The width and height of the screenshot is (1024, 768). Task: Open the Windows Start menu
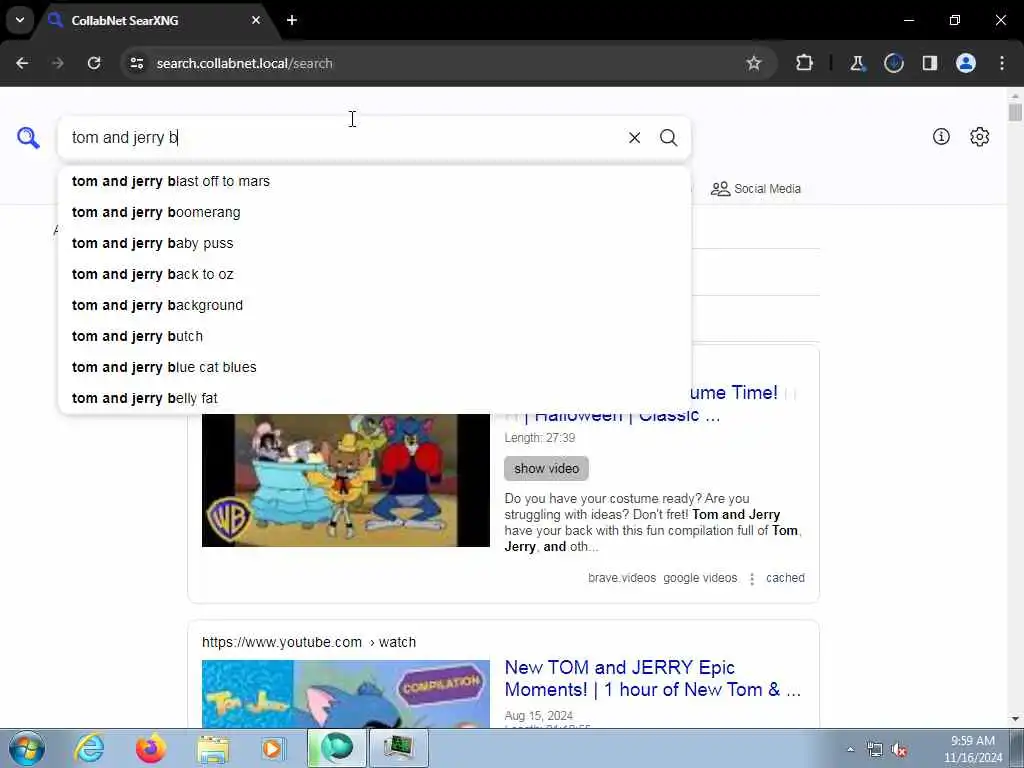pyautogui.click(x=26, y=748)
